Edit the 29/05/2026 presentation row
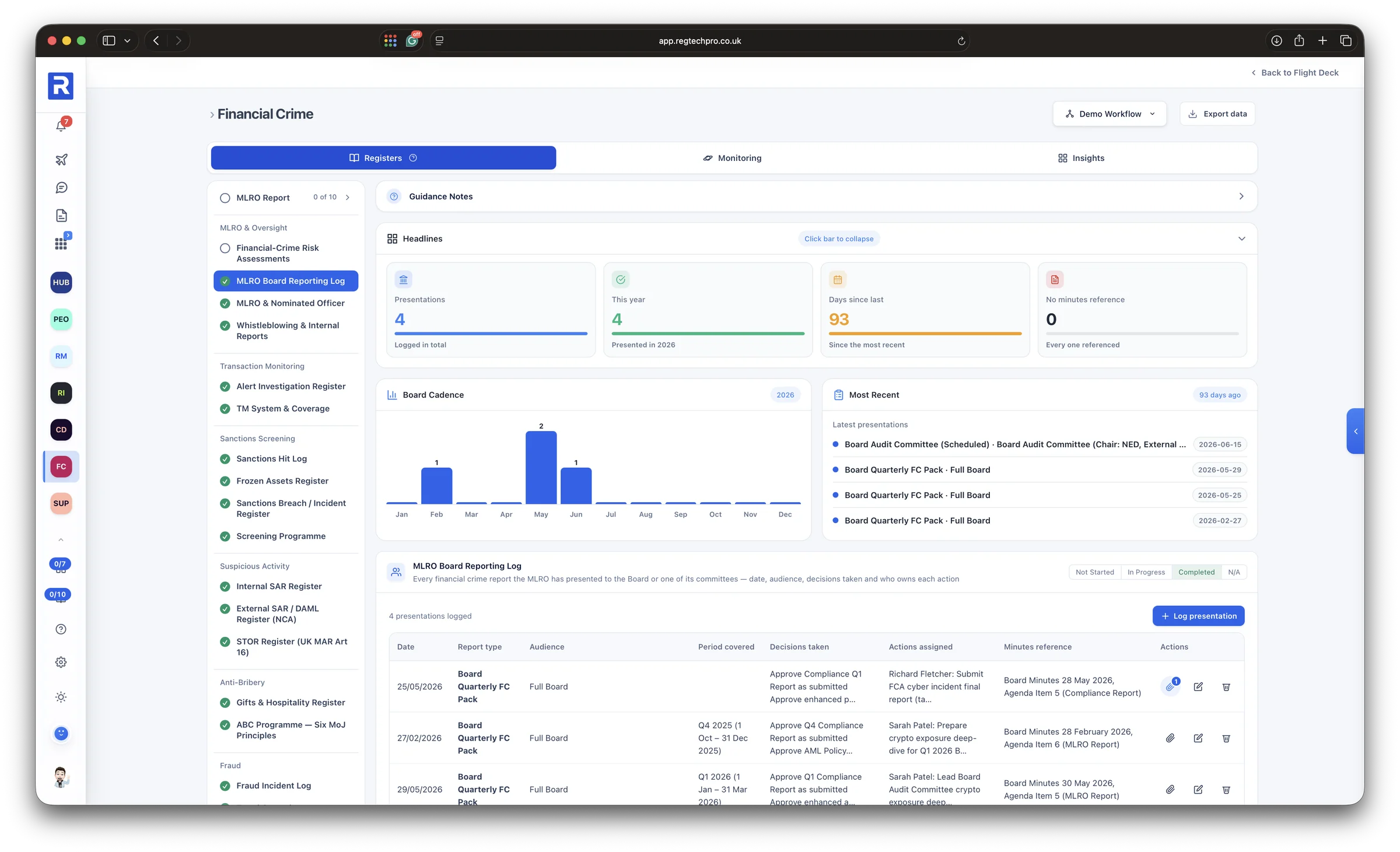 (x=1198, y=789)
